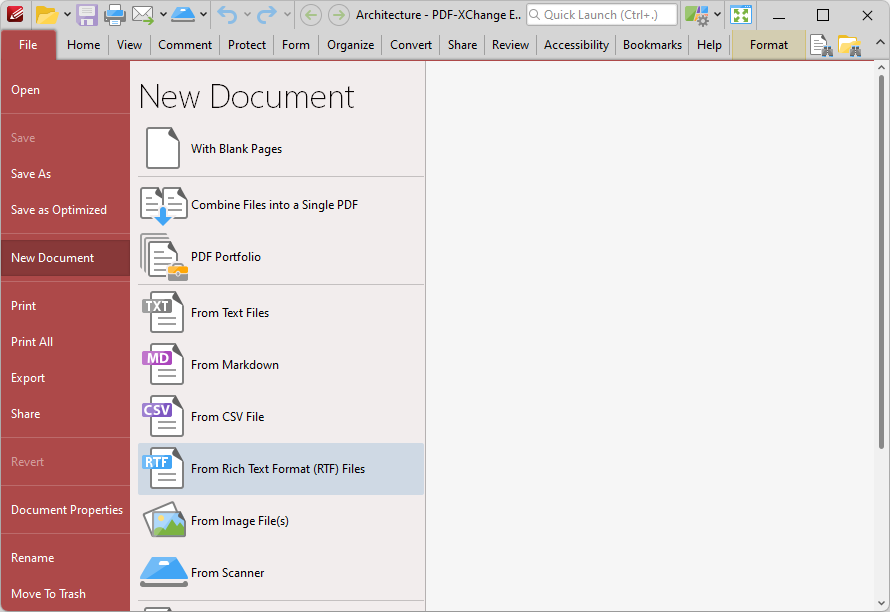Click the RTF file icon
Screen dimensions: 890x612
click(163, 468)
